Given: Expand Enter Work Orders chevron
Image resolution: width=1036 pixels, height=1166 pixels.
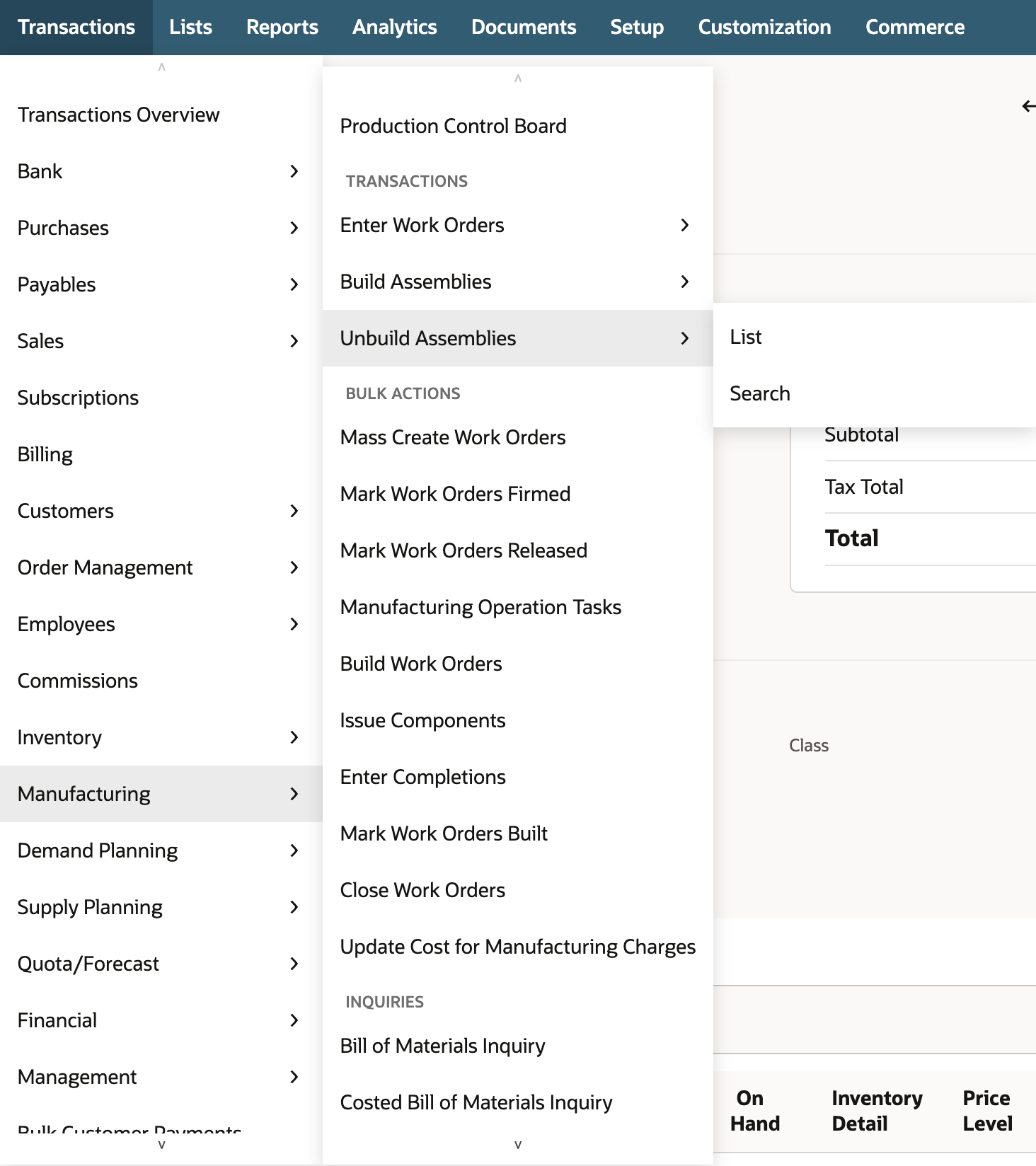Looking at the screenshot, I should point(684,225).
